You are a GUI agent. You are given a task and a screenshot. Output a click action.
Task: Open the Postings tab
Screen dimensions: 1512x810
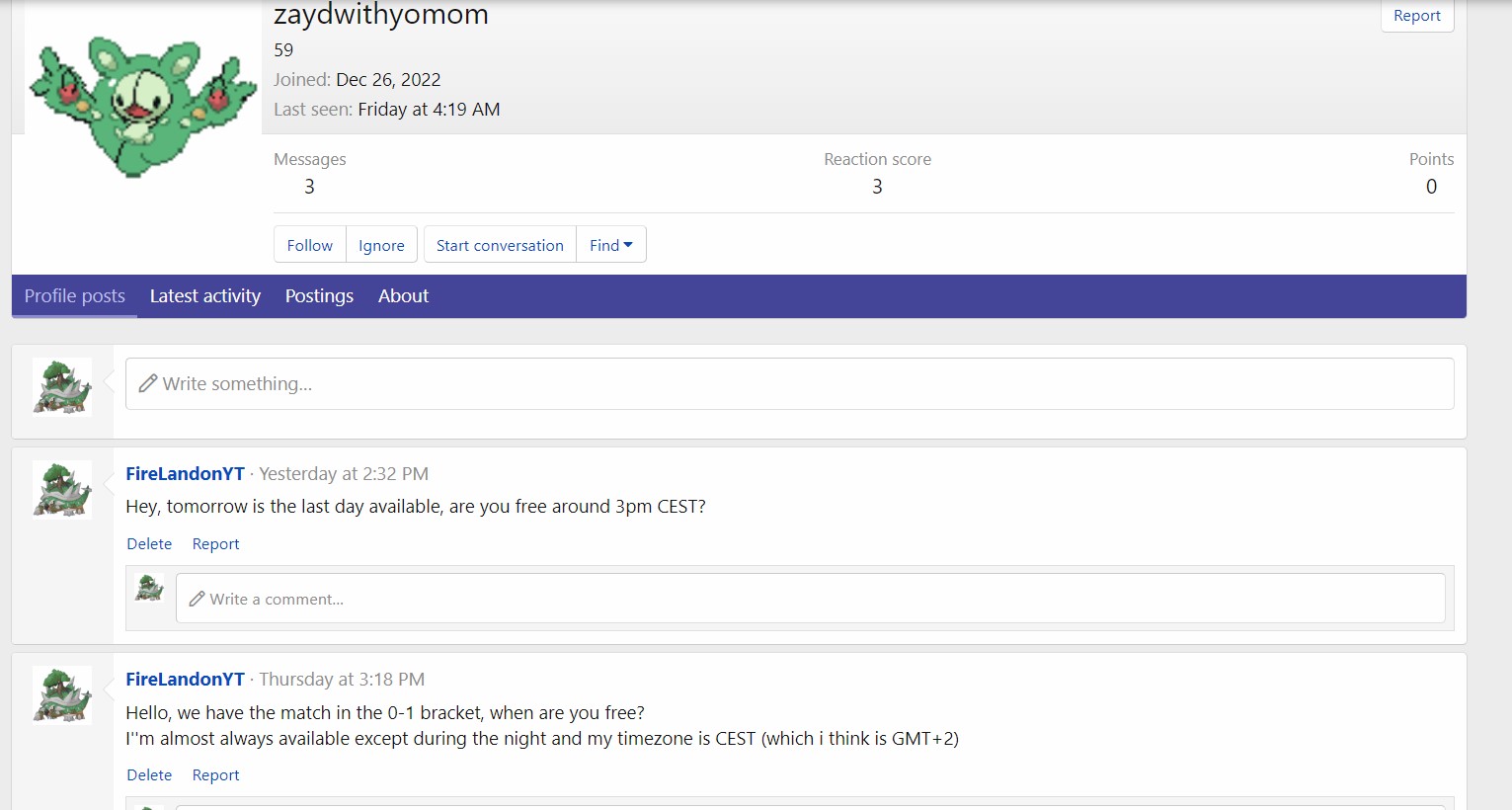[x=319, y=296]
